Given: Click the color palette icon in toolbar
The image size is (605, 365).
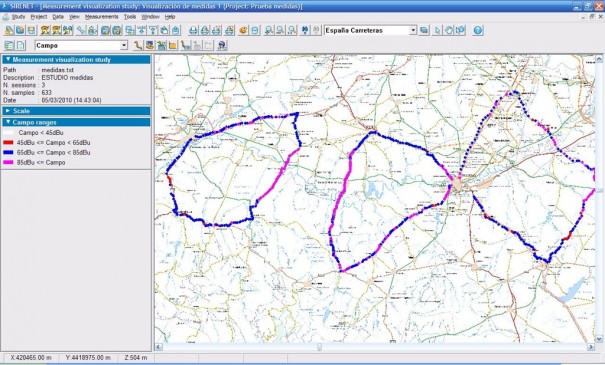Looking at the screenshot, I should click(x=243, y=30).
